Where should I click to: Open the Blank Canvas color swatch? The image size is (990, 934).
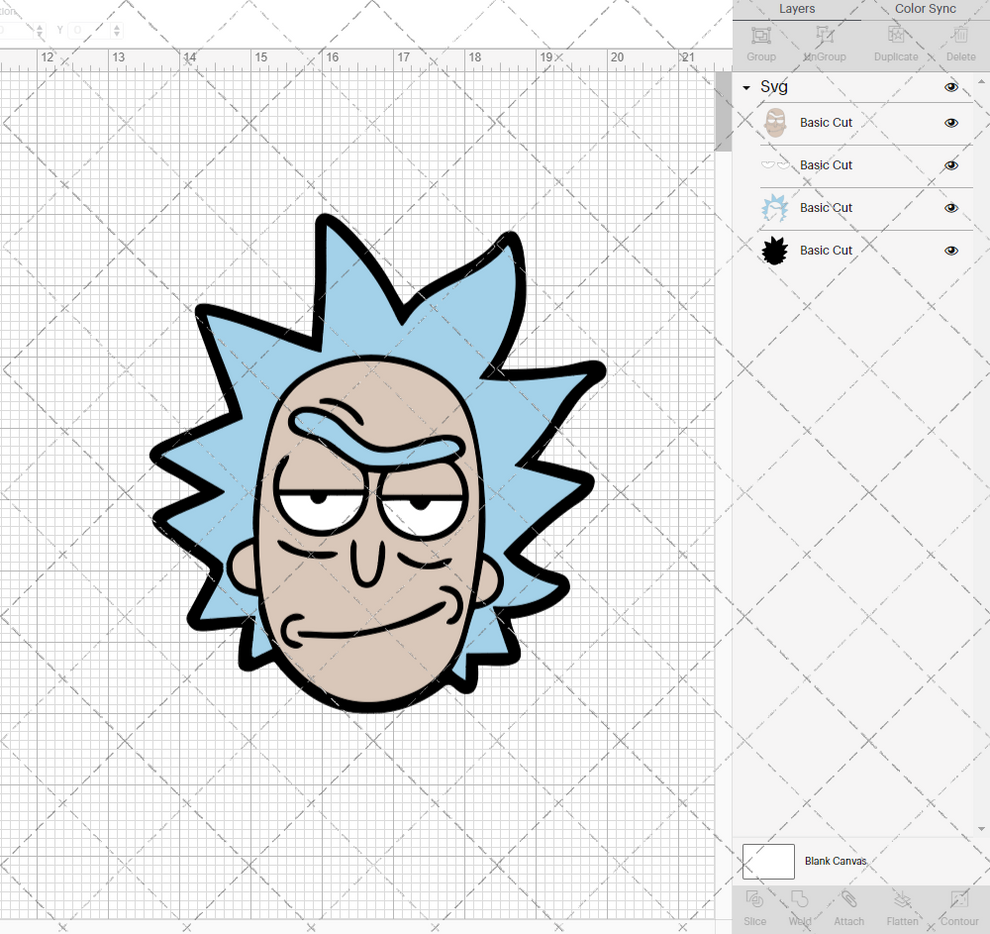click(767, 861)
